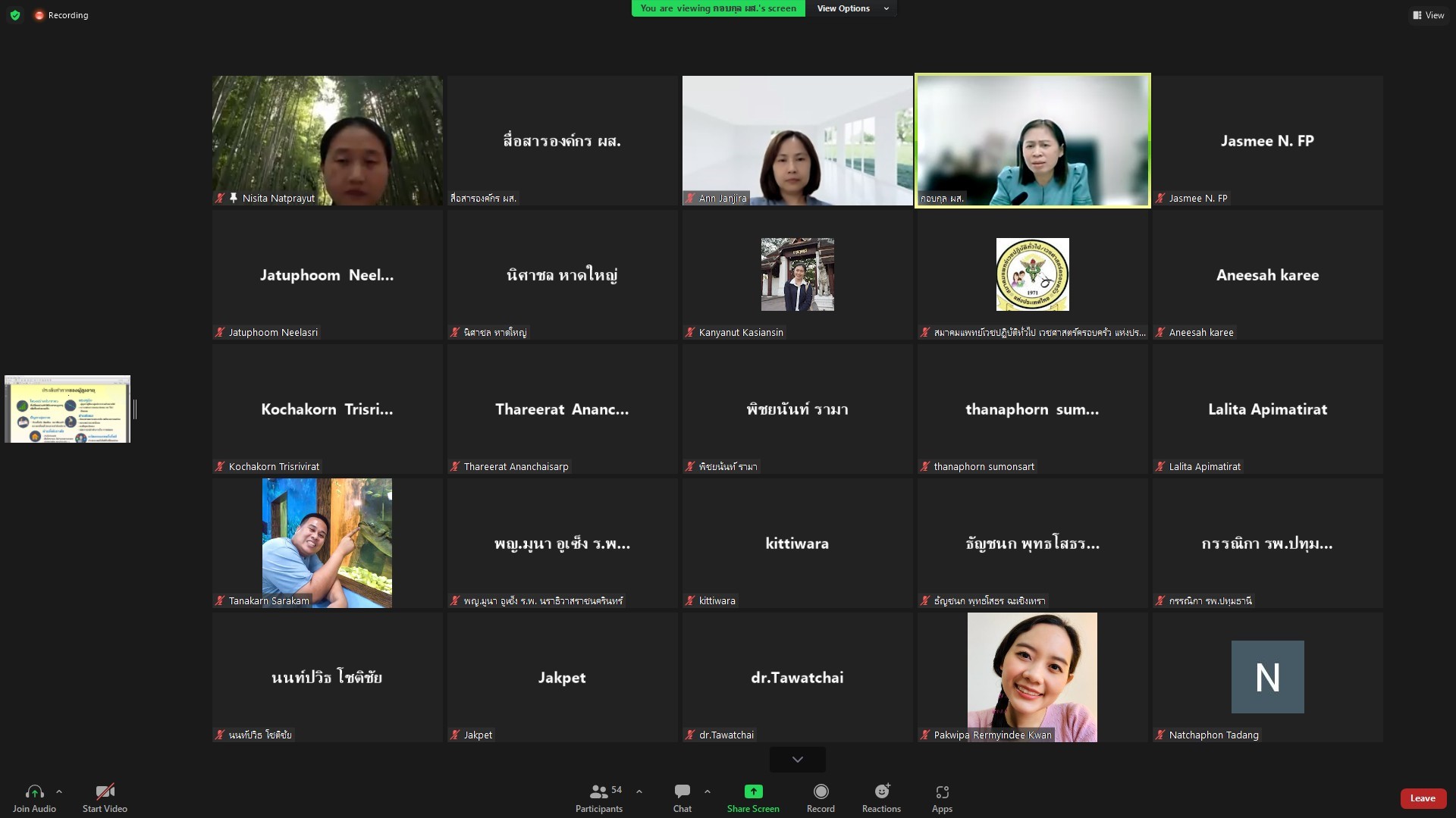
Task: Select Lalita Apimatirat tile
Action: [x=1268, y=409]
